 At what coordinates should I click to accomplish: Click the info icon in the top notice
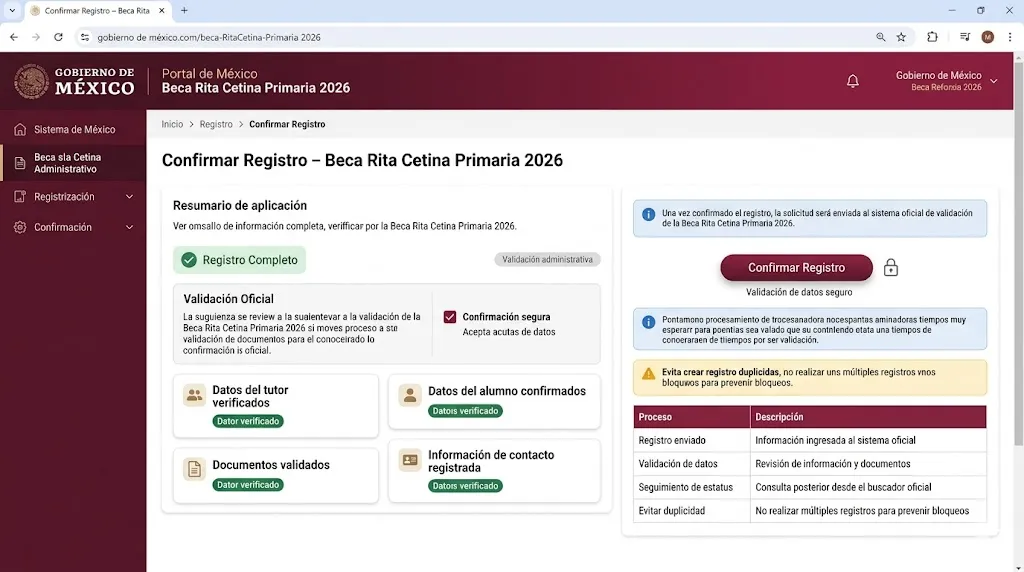(648, 214)
